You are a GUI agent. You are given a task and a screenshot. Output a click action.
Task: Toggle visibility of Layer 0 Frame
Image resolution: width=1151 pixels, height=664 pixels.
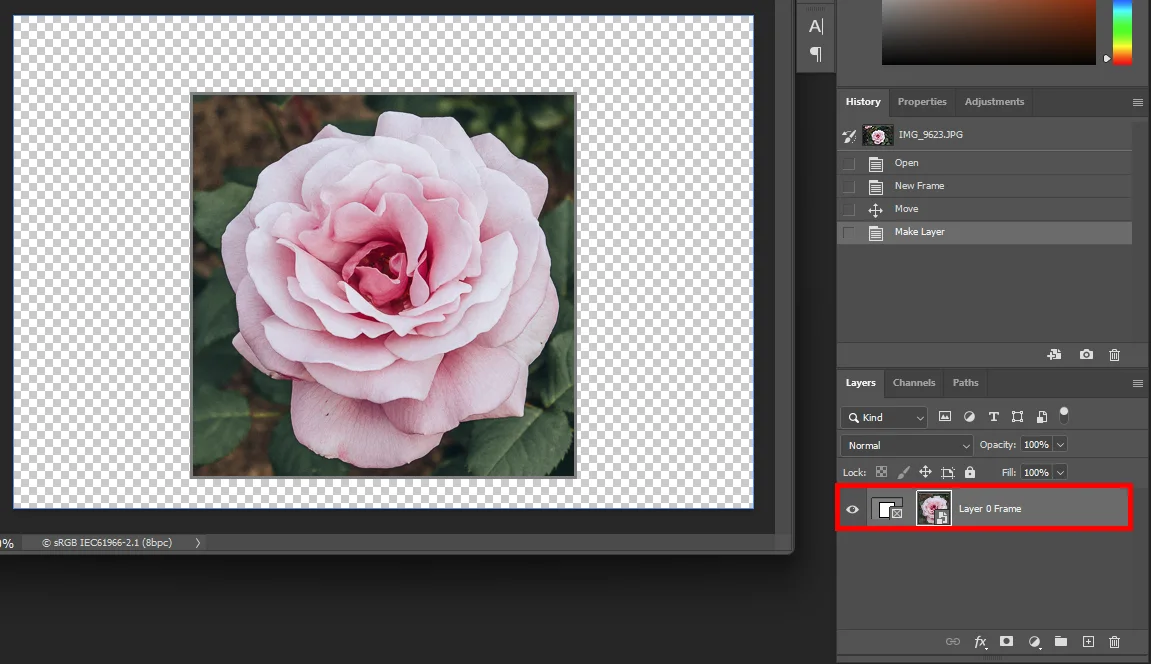pos(852,509)
